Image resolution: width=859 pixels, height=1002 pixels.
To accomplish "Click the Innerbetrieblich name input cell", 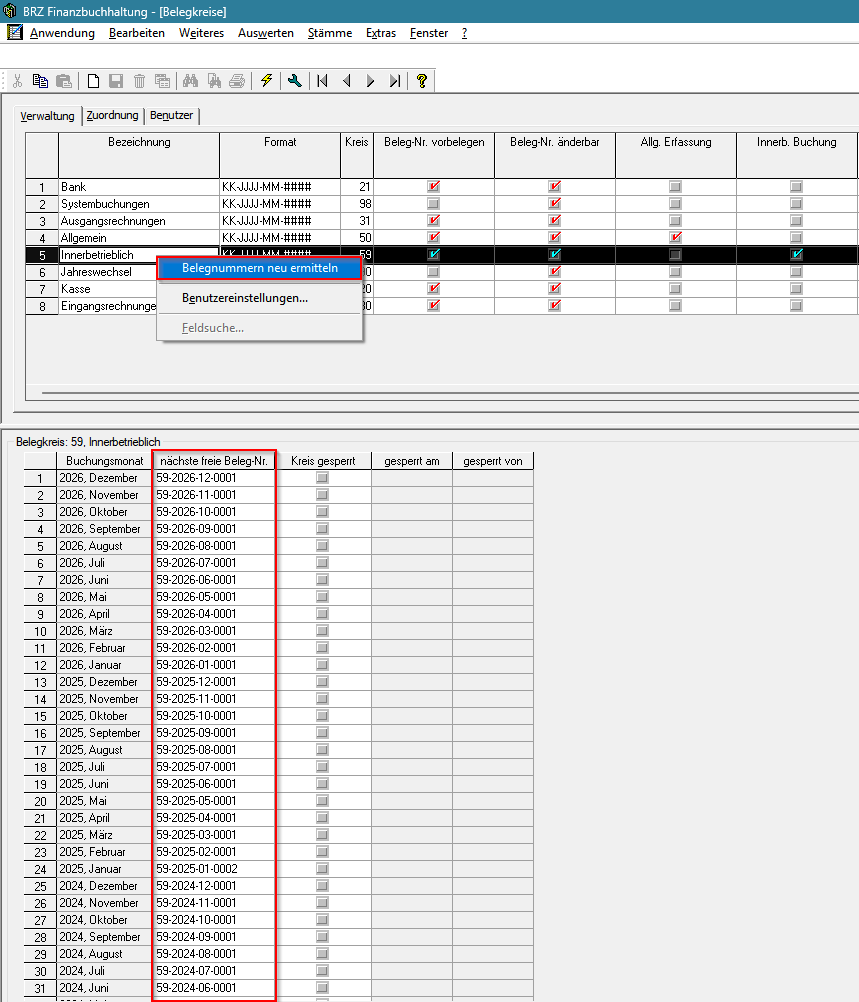I will pos(139,254).
